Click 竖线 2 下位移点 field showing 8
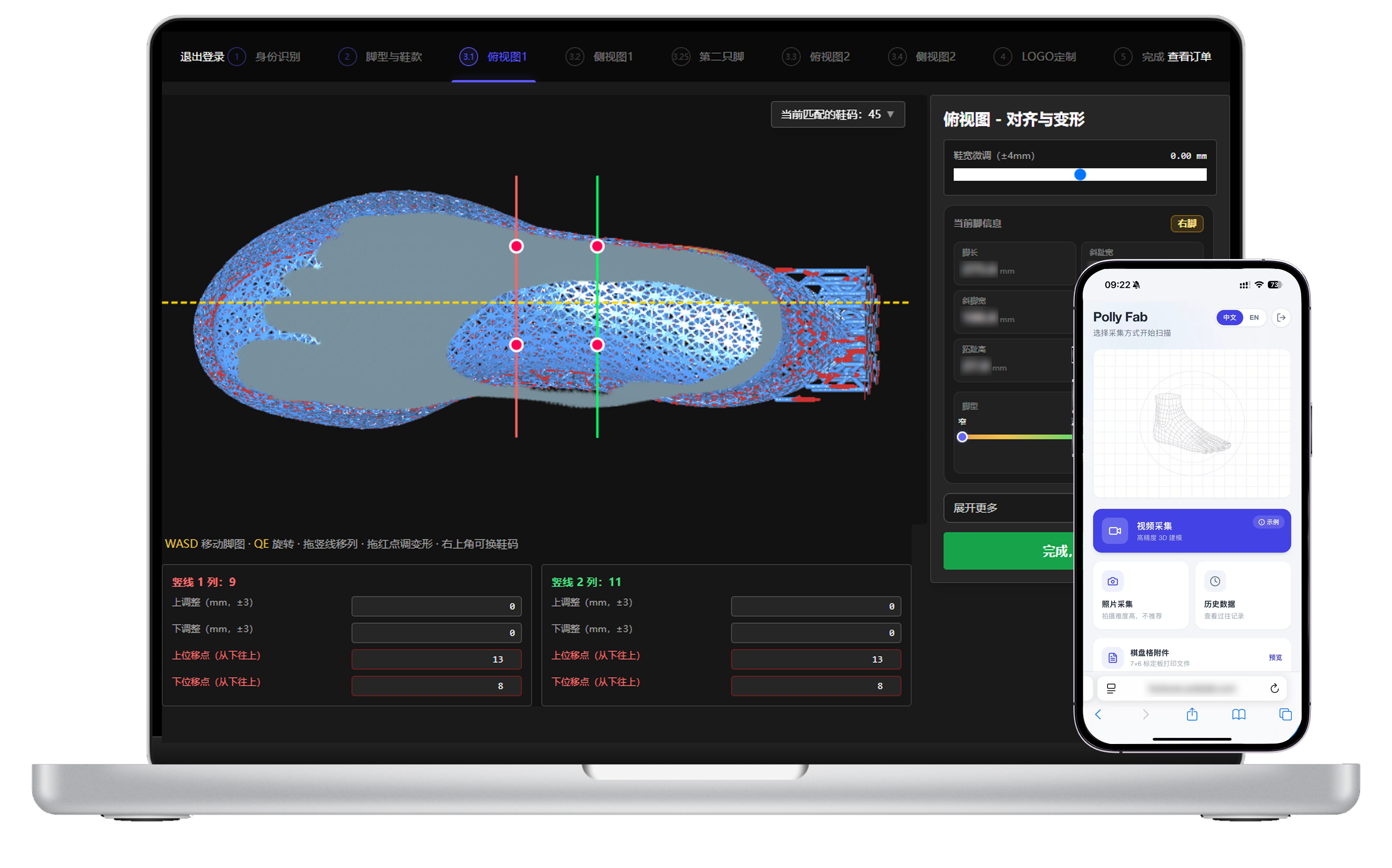1392x868 pixels. pos(816,686)
